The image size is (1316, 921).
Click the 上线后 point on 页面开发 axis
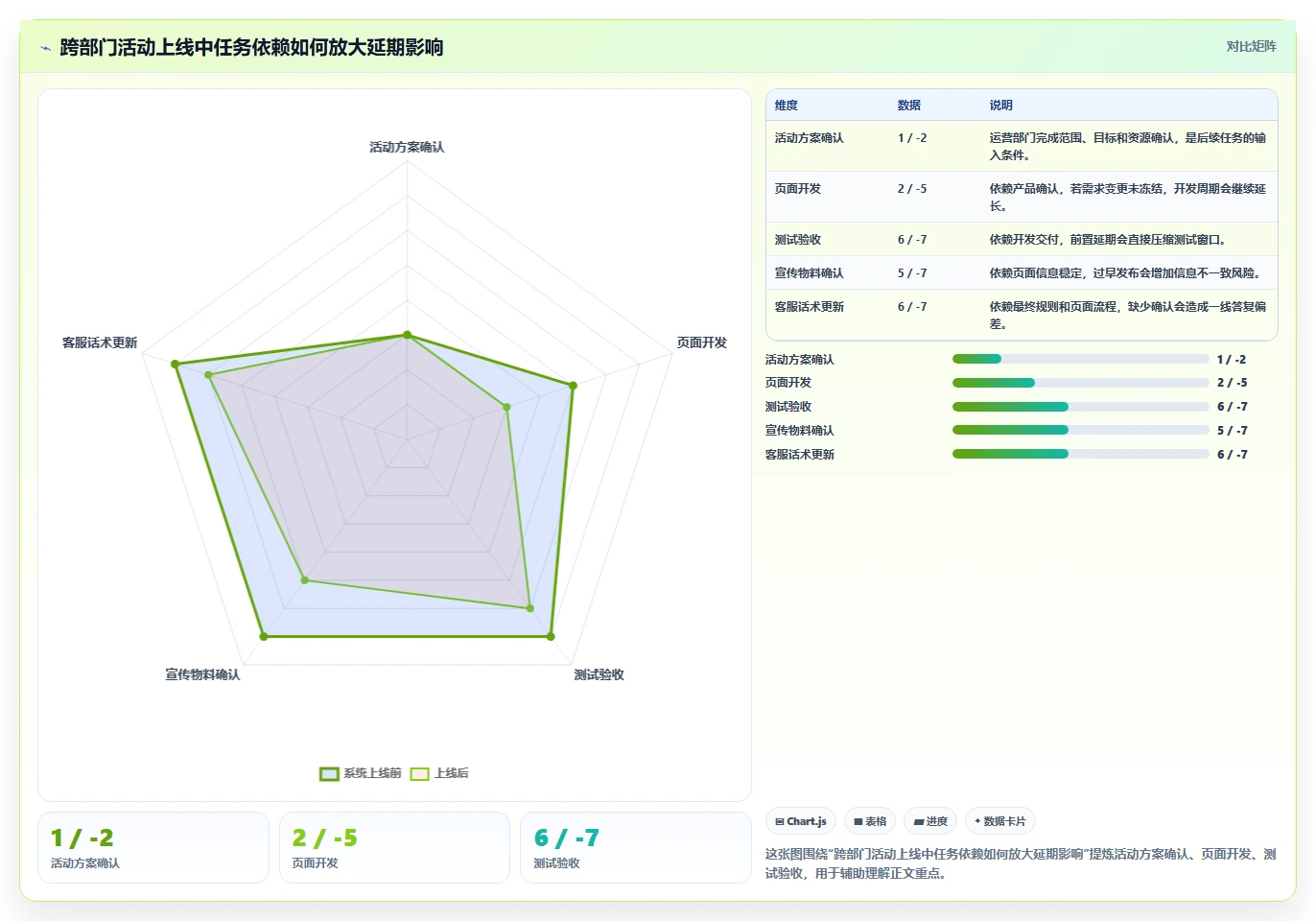coord(507,407)
